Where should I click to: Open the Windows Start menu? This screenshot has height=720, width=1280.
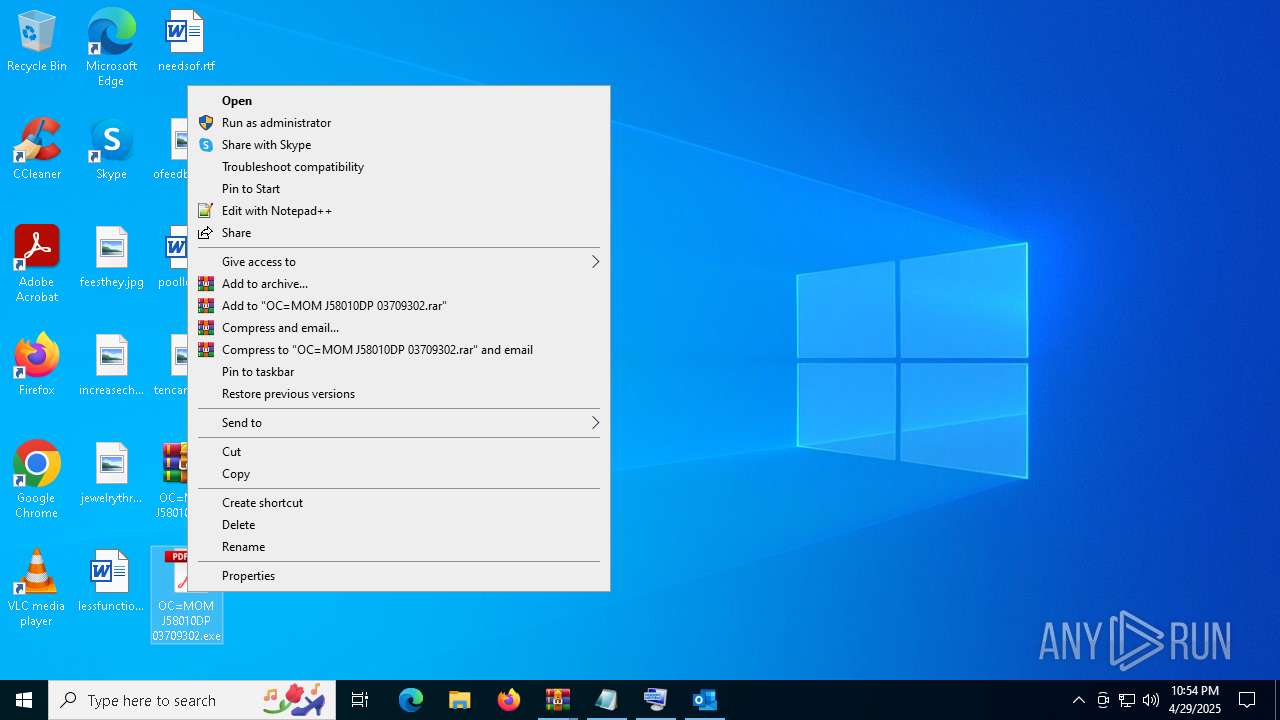click(24, 700)
